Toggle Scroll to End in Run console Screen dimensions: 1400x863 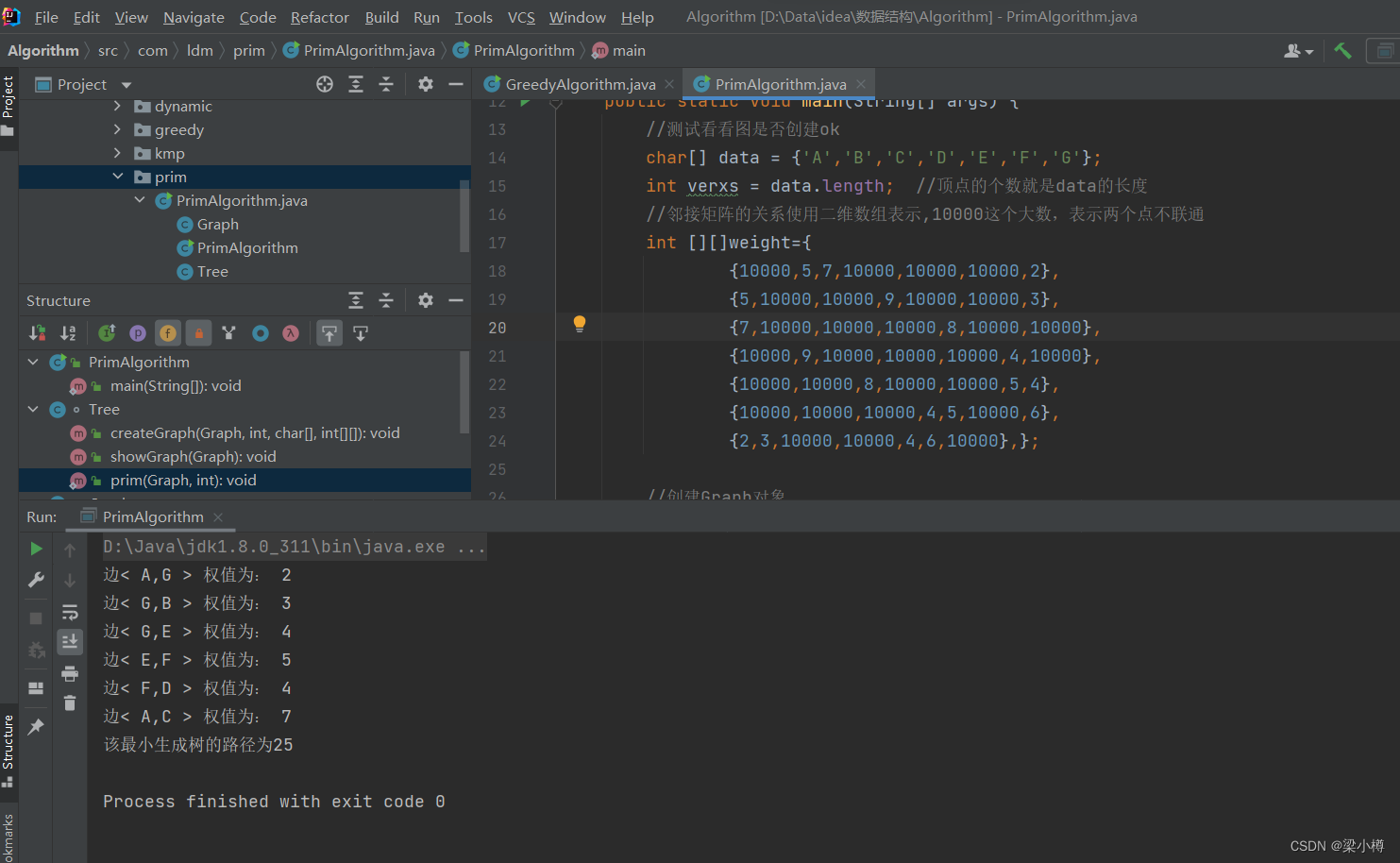click(x=70, y=642)
